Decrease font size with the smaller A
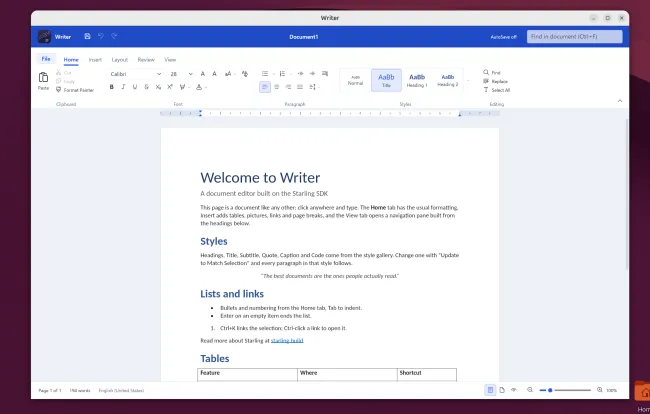The height and width of the screenshot is (414, 650). pyautogui.click(x=214, y=74)
